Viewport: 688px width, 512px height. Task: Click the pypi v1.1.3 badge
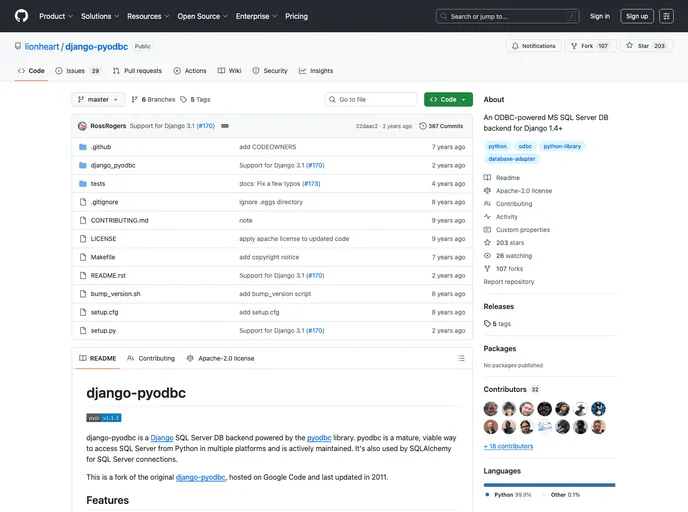[x=104, y=418]
